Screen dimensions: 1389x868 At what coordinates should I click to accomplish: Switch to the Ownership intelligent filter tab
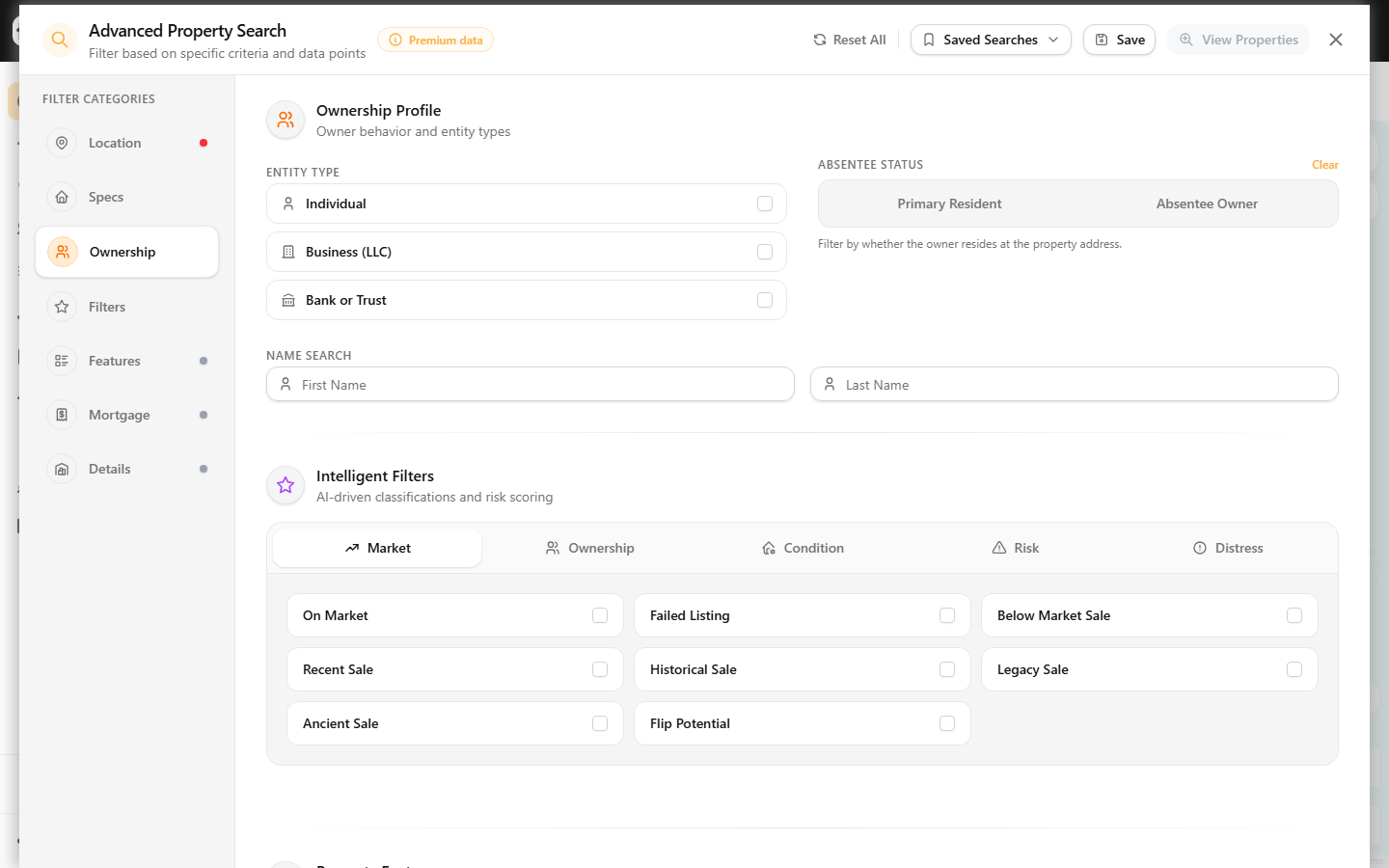pos(589,548)
